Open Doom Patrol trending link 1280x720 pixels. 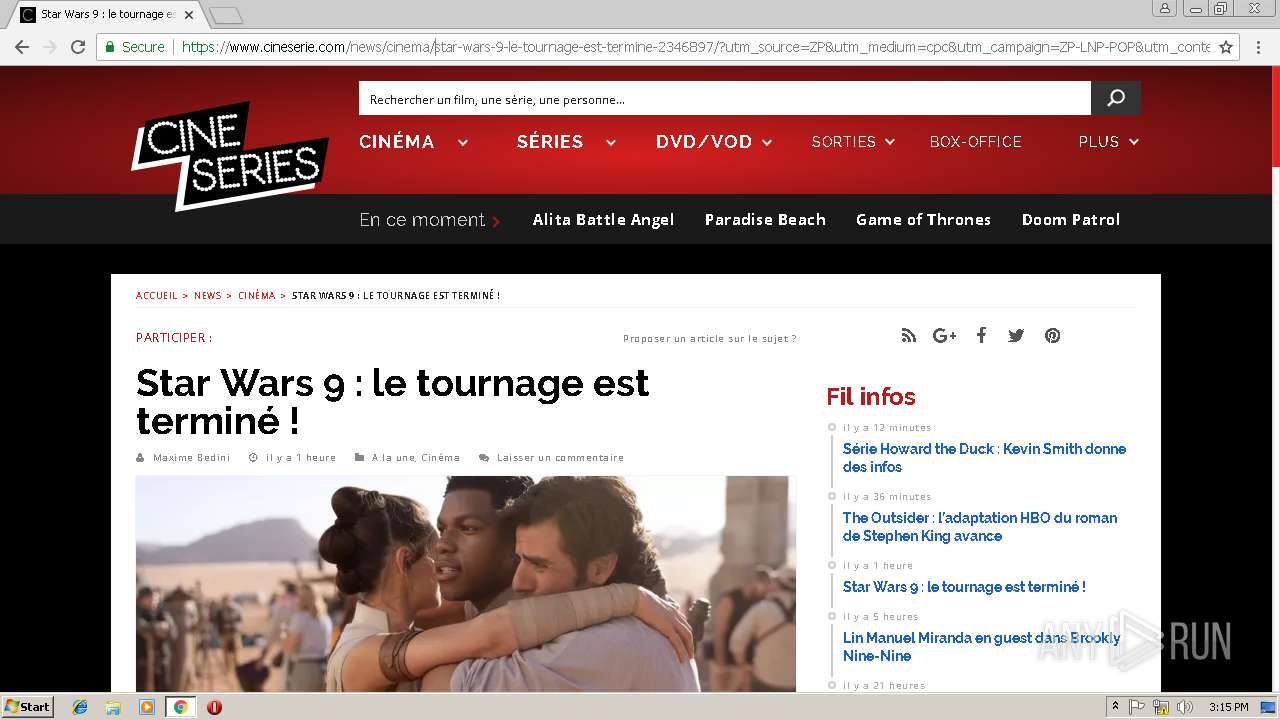pyautogui.click(x=1071, y=220)
